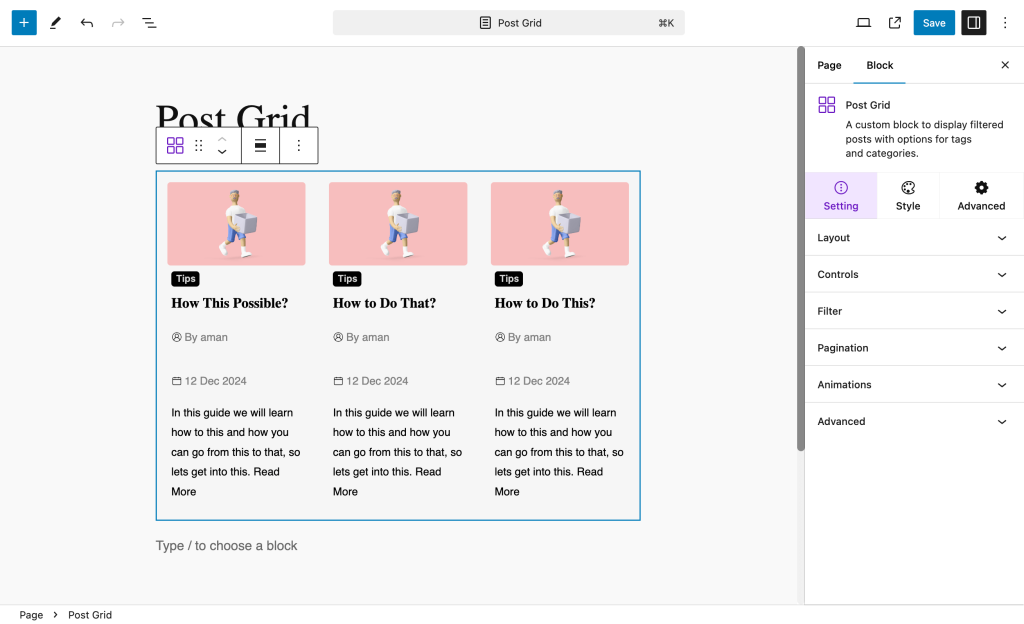Open Post Grid command via center title bar
This screenshot has height=624, width=1024.
point(509,22)
